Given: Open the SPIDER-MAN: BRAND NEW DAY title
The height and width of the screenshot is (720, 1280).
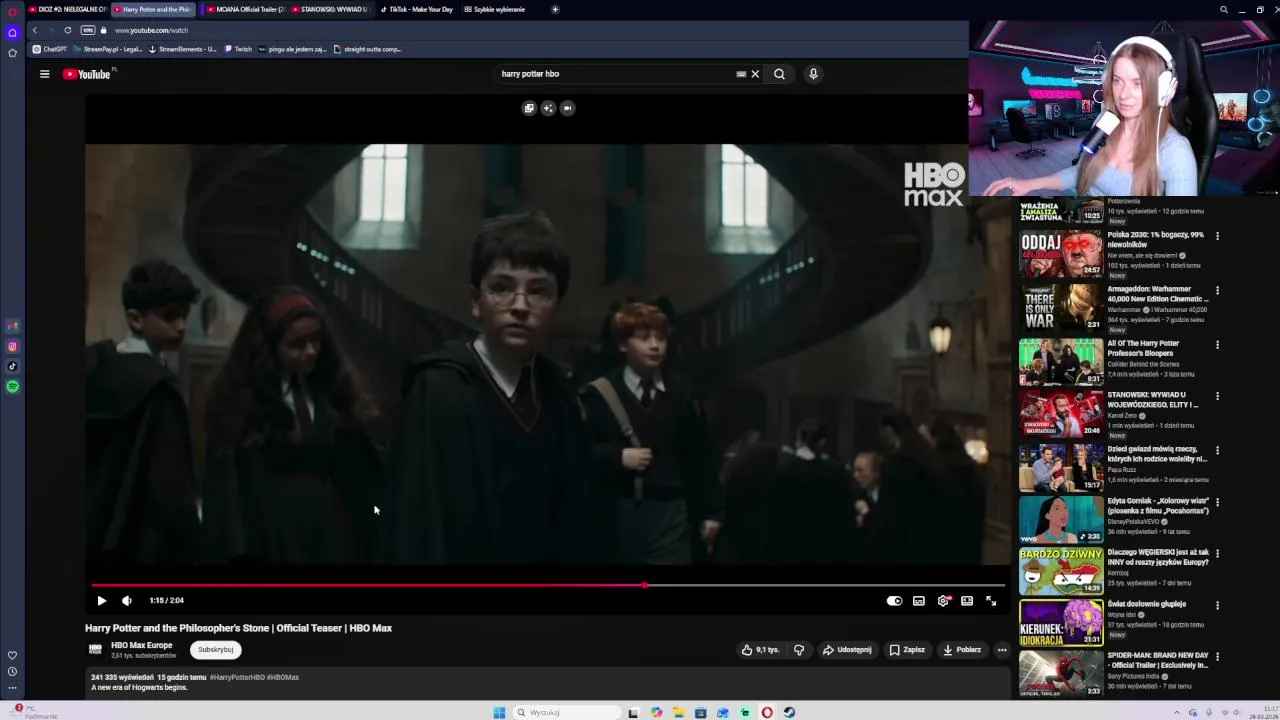Looking at the screenshot, I should click(1158, 660).
